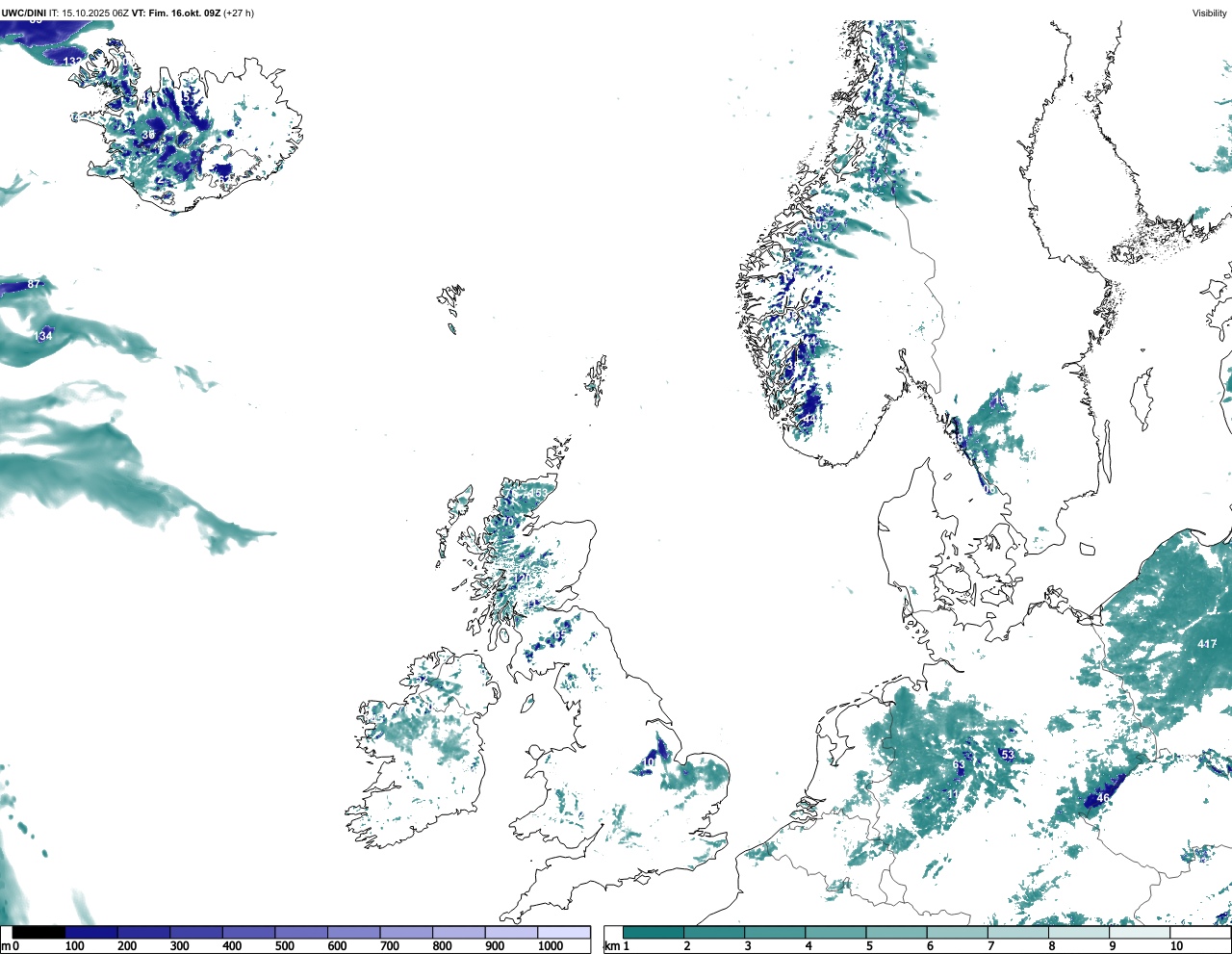This screenshot has height=954, width=1232.
Task: Click the '105' value over Norway
Action: pos(818,225)
